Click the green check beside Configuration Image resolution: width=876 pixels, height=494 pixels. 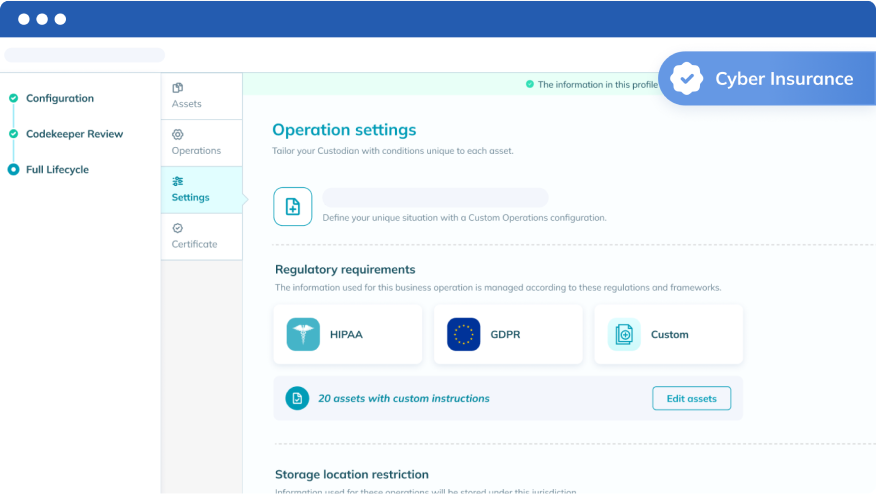[x=13, y=98]
